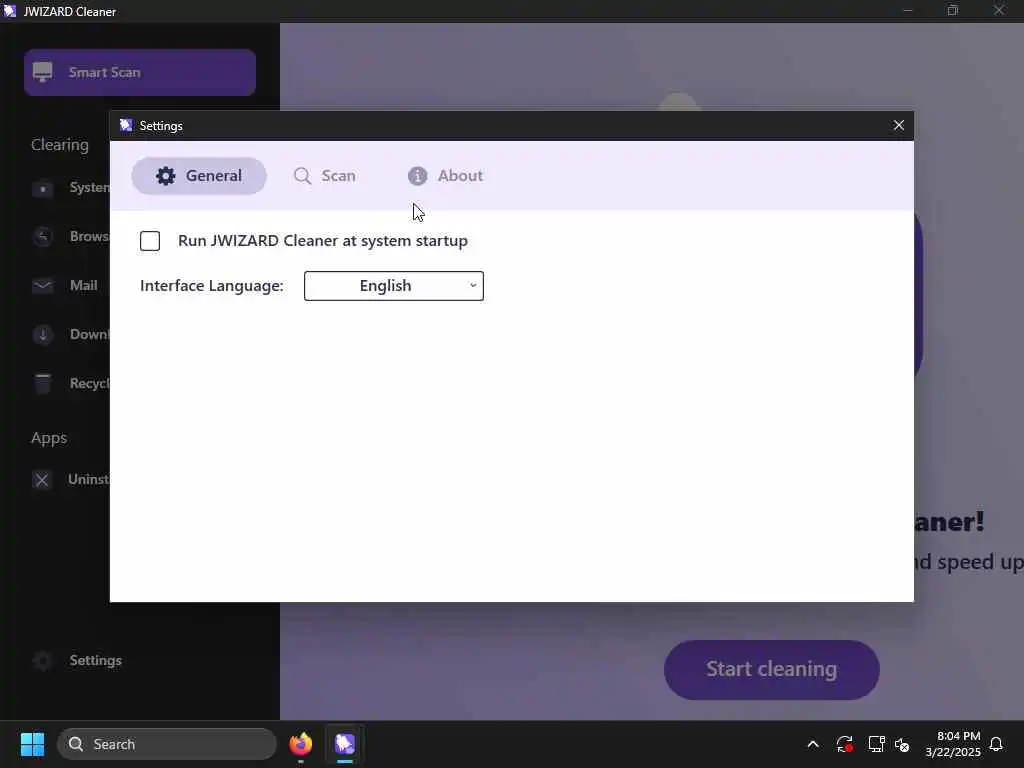Expand the Interface Language dropdown

click(x=394, y=286)
